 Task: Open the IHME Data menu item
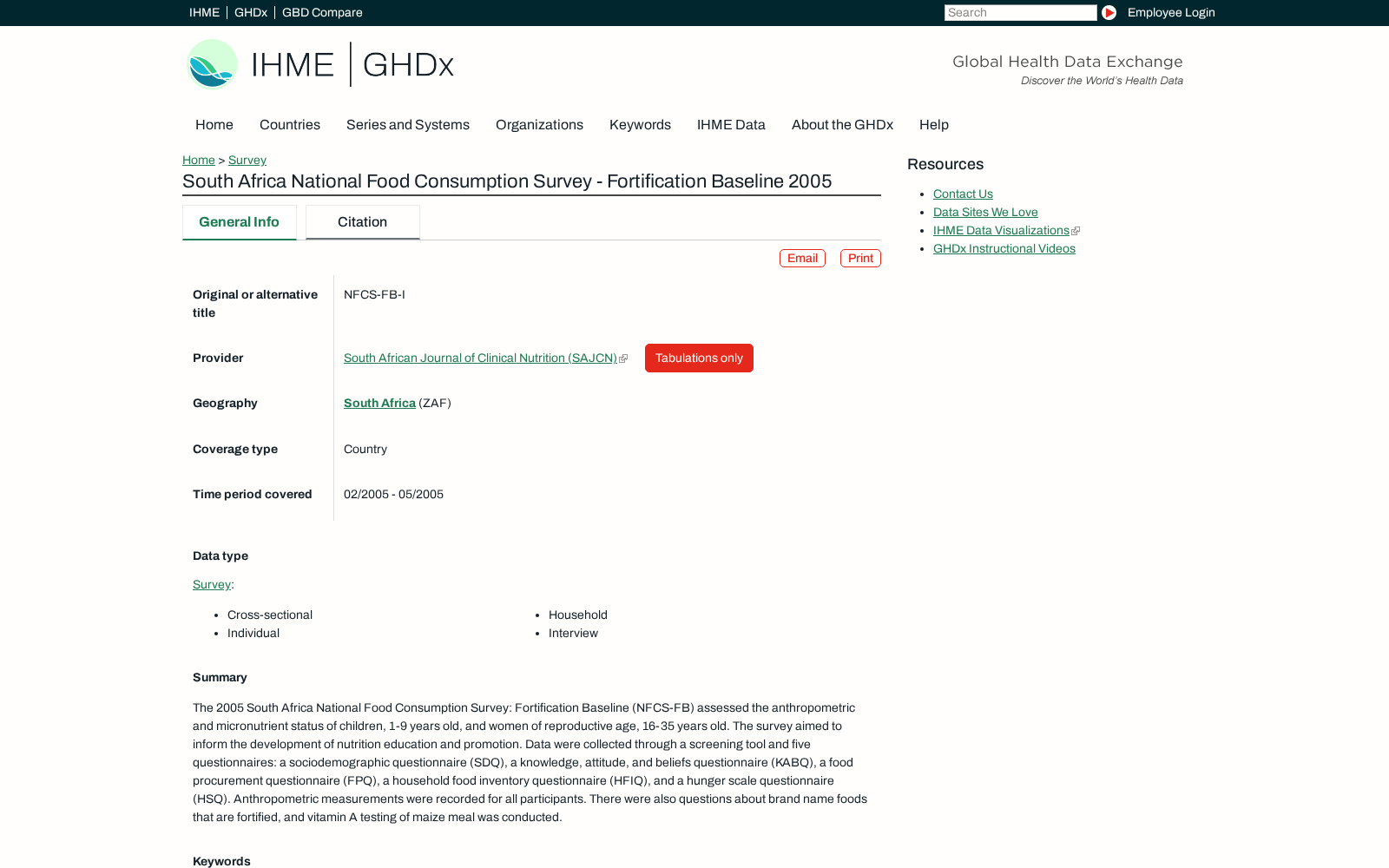click(x=731, y=124)
